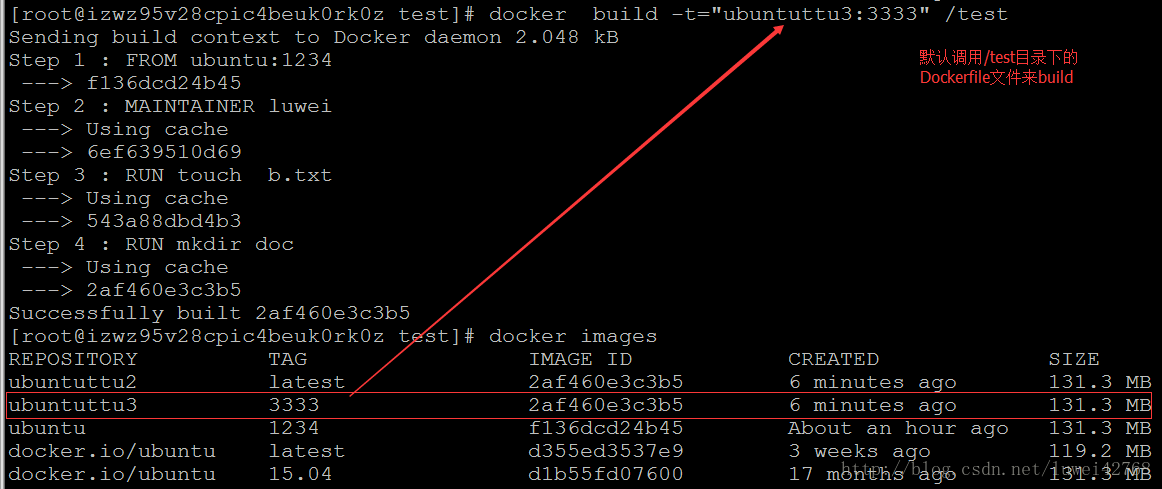Click the 'Successfully built 2af460e3c3b5' line
Screen dimensions: 1162x489
(x=209, y=313)
